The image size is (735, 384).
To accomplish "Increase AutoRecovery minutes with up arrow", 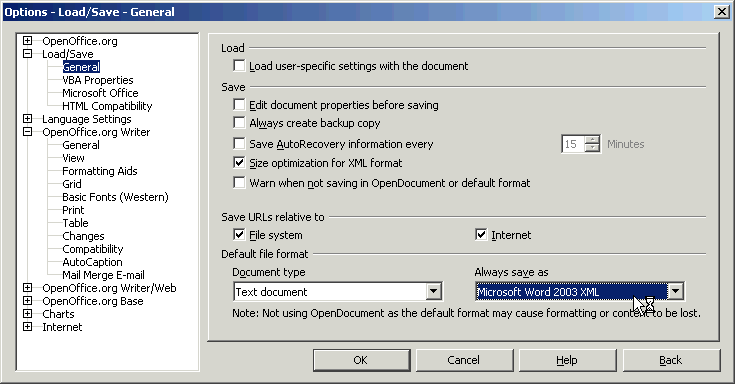I will 592,140.
